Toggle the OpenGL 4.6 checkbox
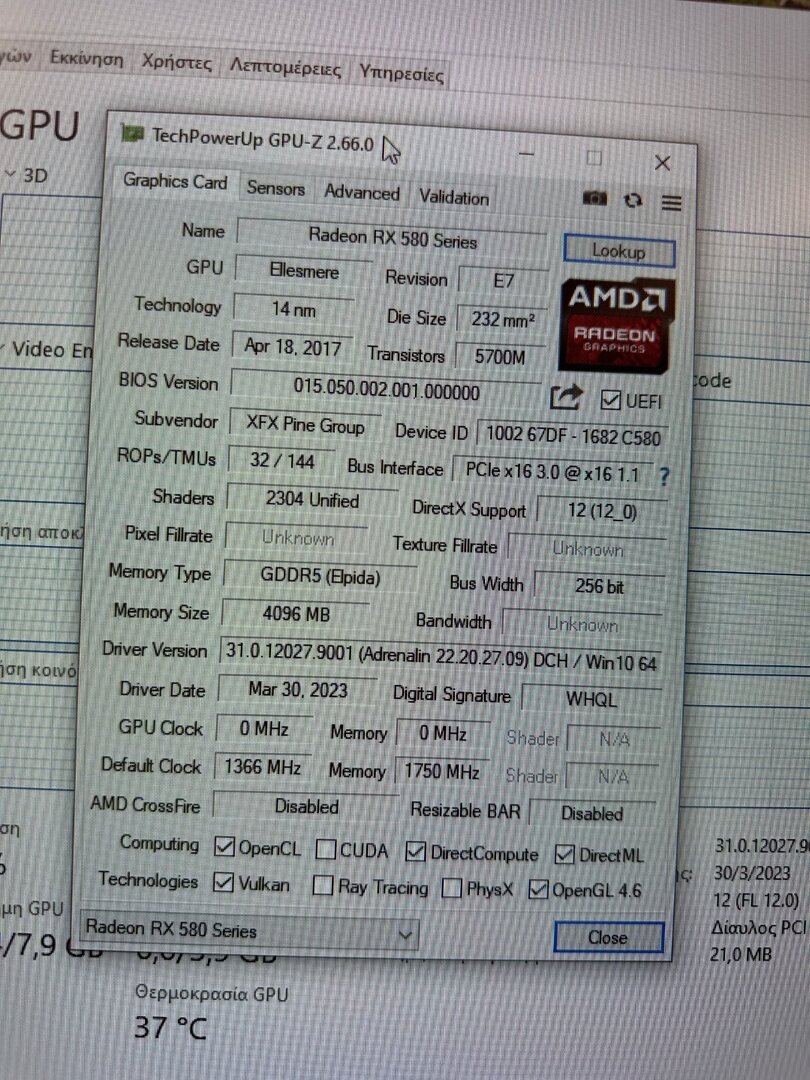 (538, 889)
